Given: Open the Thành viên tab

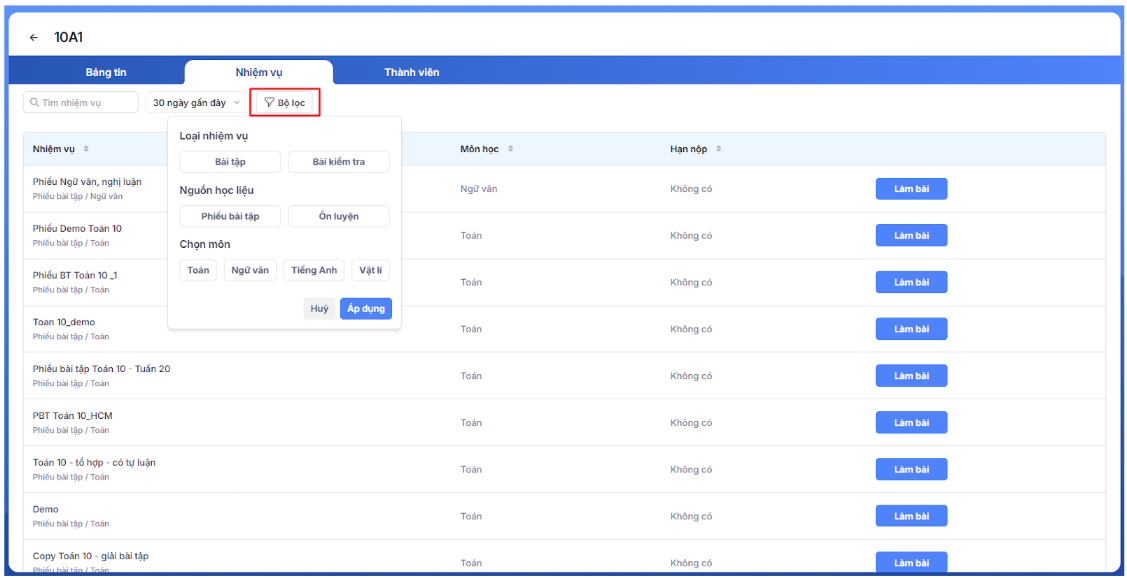Looking at the screenshot, I should pos(411,72).
